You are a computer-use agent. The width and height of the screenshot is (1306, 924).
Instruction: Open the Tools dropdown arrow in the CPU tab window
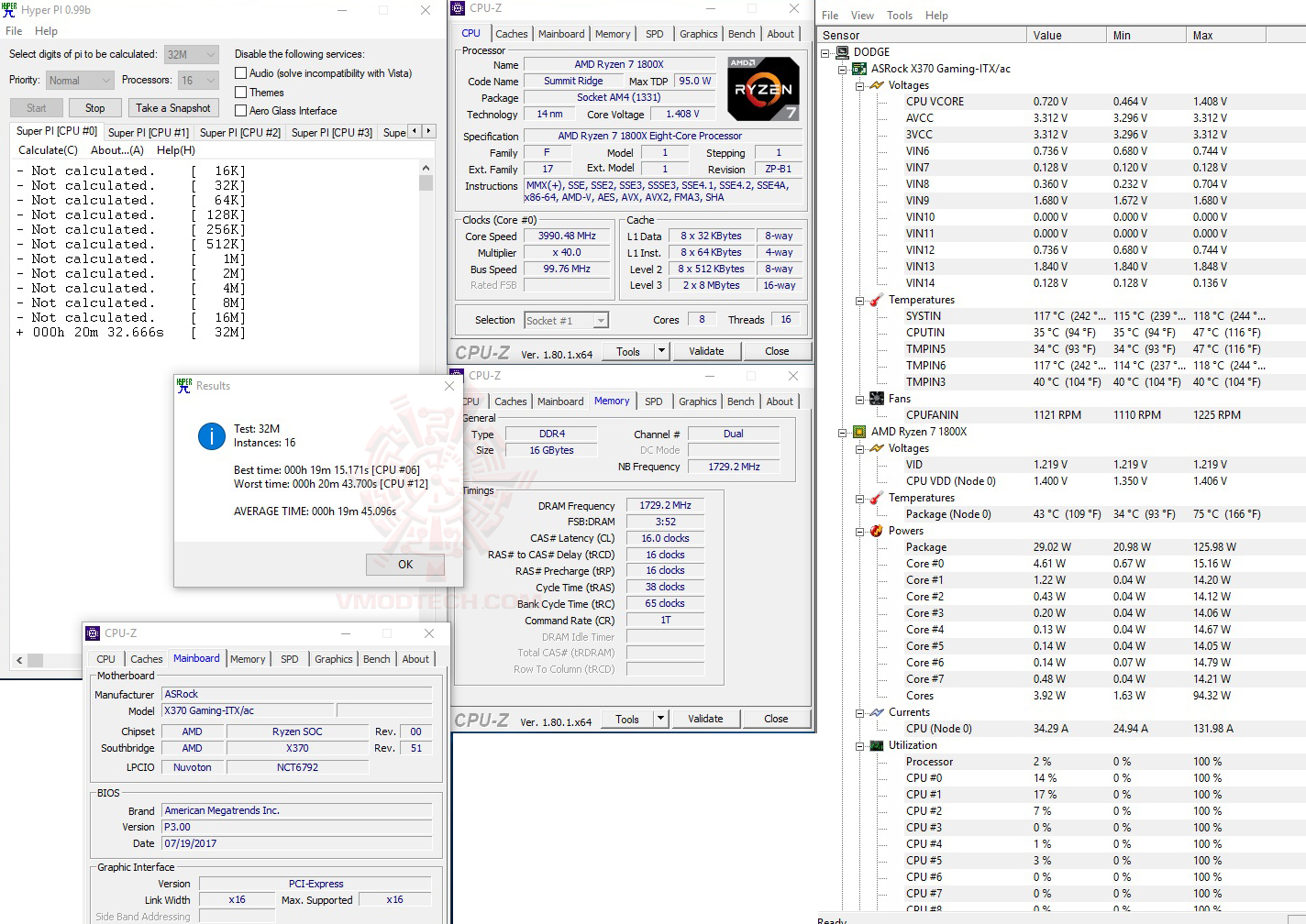660,351
